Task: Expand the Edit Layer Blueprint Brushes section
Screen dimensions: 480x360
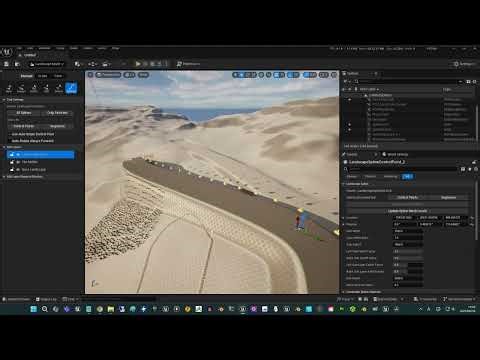Action: pos(4,177)
